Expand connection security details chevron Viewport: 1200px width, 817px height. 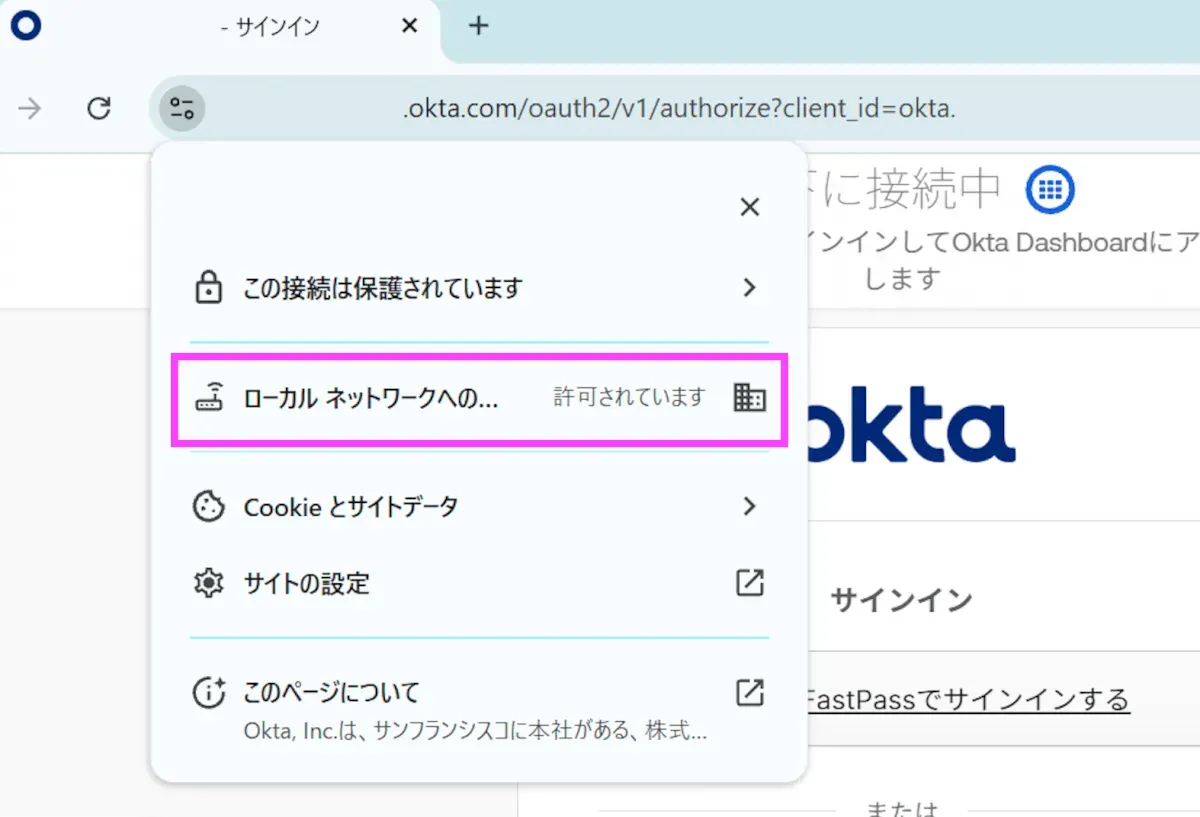(x=749, y=288)
